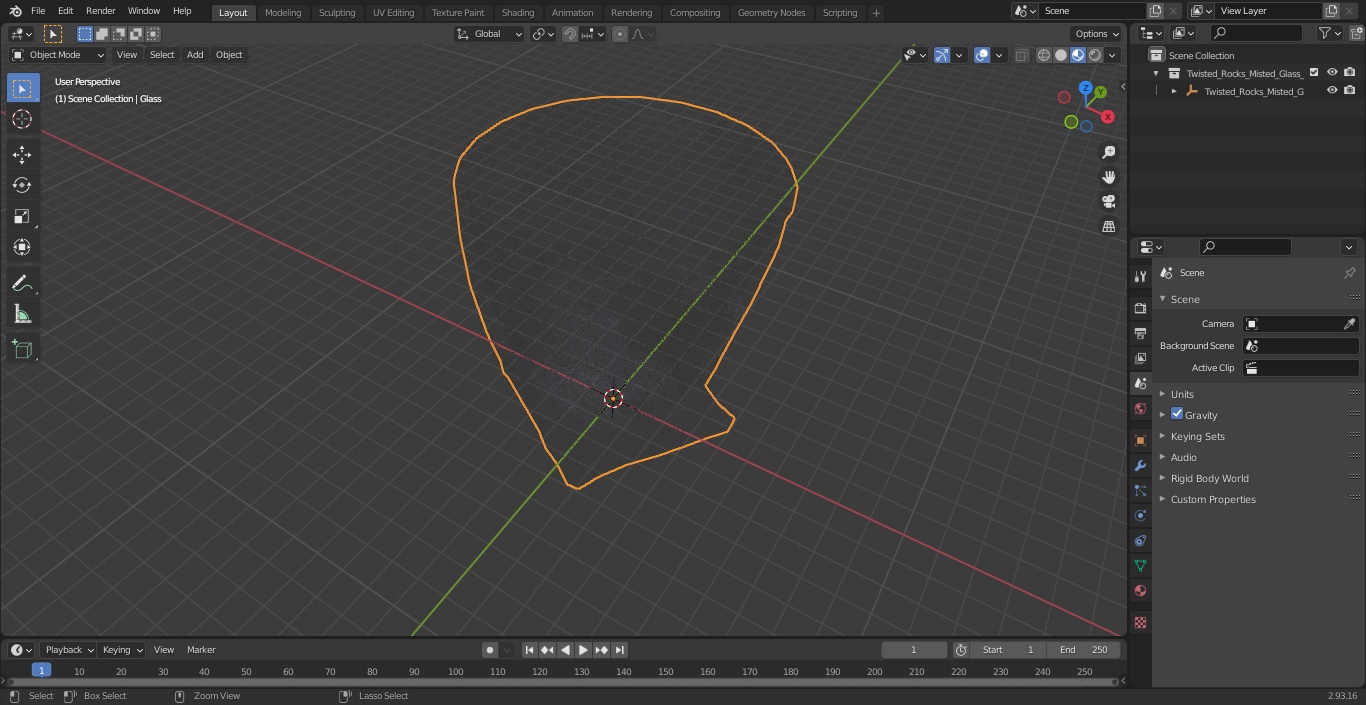Image resolution: width=1366 pixels, height=705 pixels.
Task: Open the Object properties tab
Action: pos(1140,440)
